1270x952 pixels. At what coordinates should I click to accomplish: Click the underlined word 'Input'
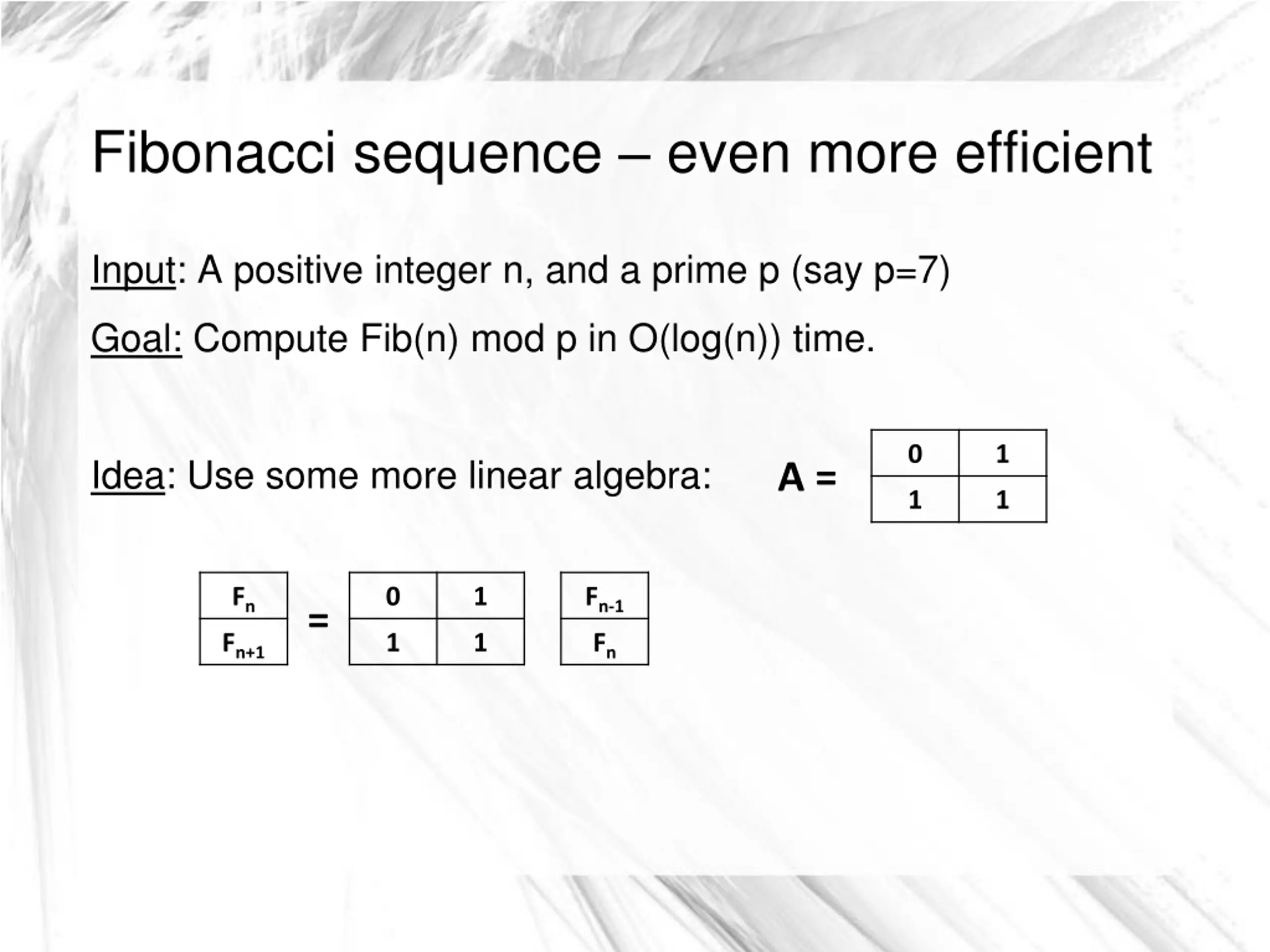[133, 270]
